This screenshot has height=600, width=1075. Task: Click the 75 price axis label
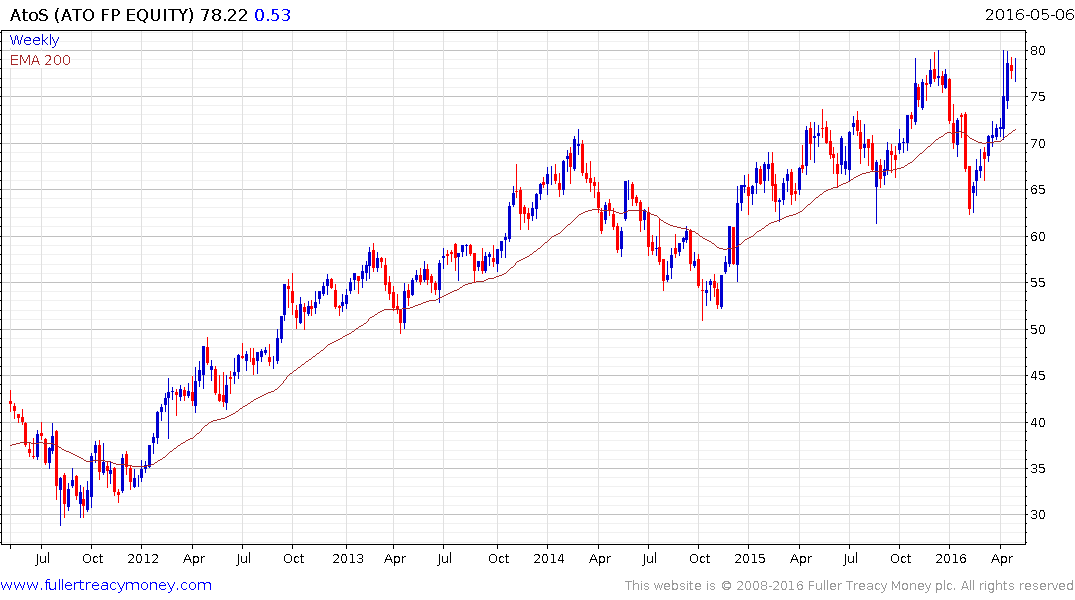[x=1037, y=97]
